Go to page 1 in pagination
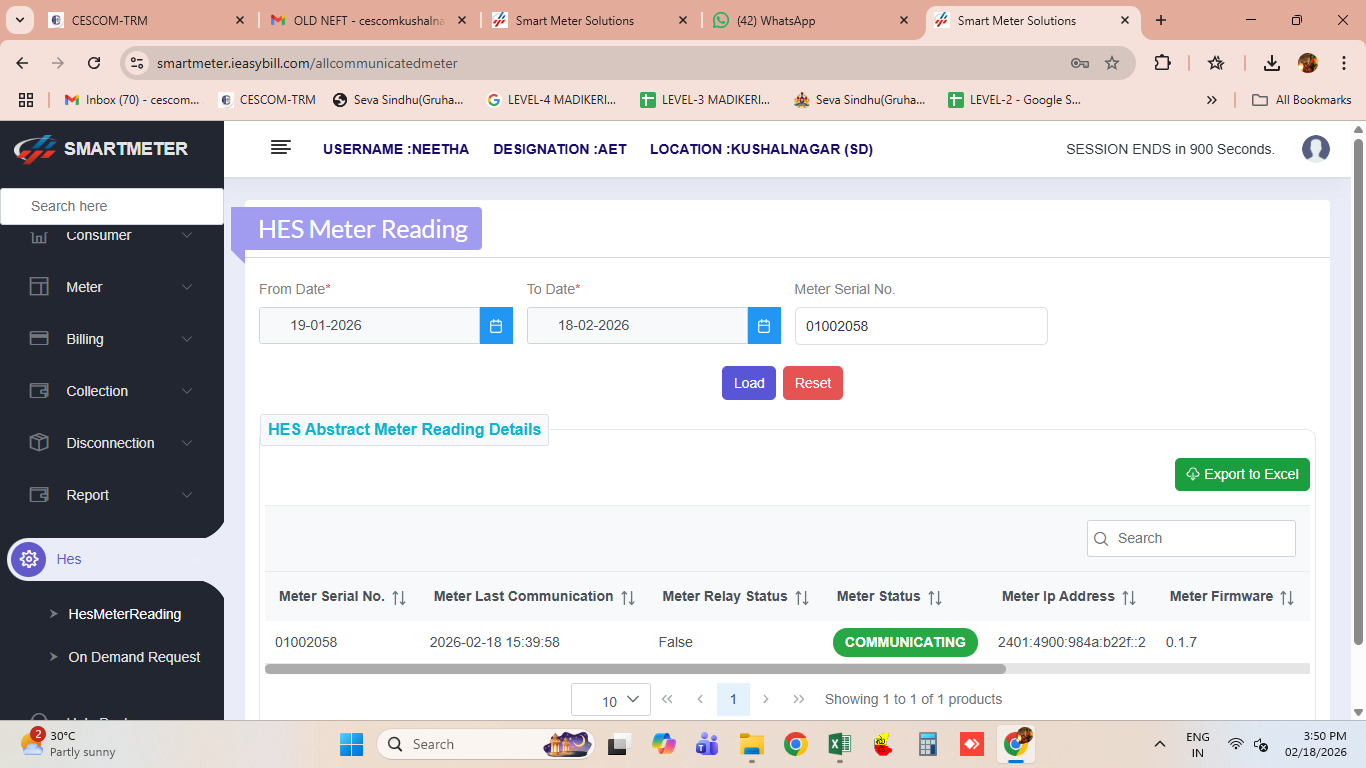This screenshot has width=1366, height=768. [733, 699]
